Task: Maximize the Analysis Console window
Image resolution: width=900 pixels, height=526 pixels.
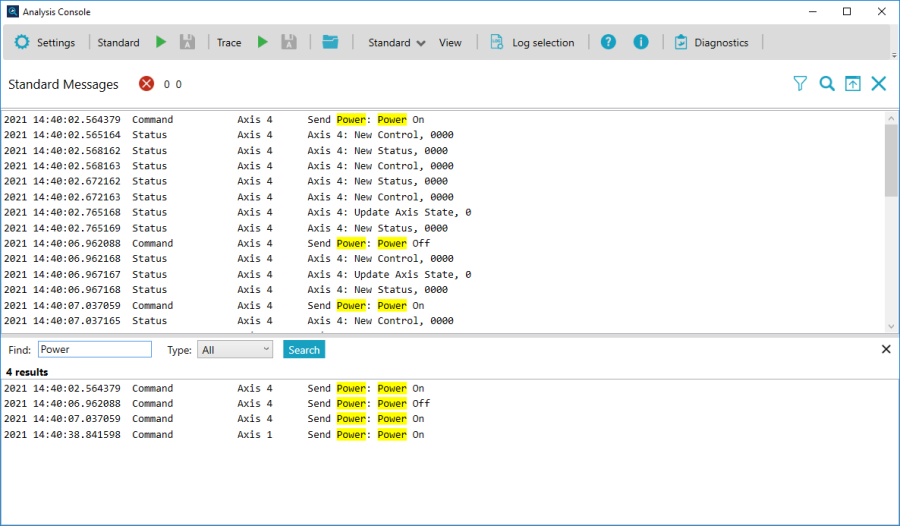Action: coord(847,11)
